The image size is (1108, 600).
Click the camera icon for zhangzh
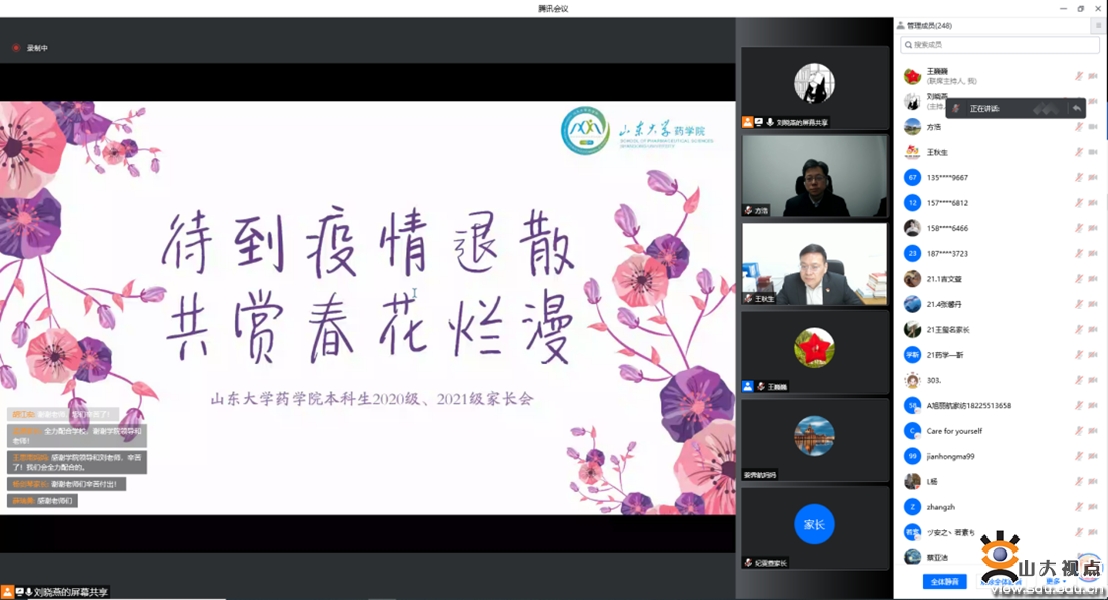1093,507
